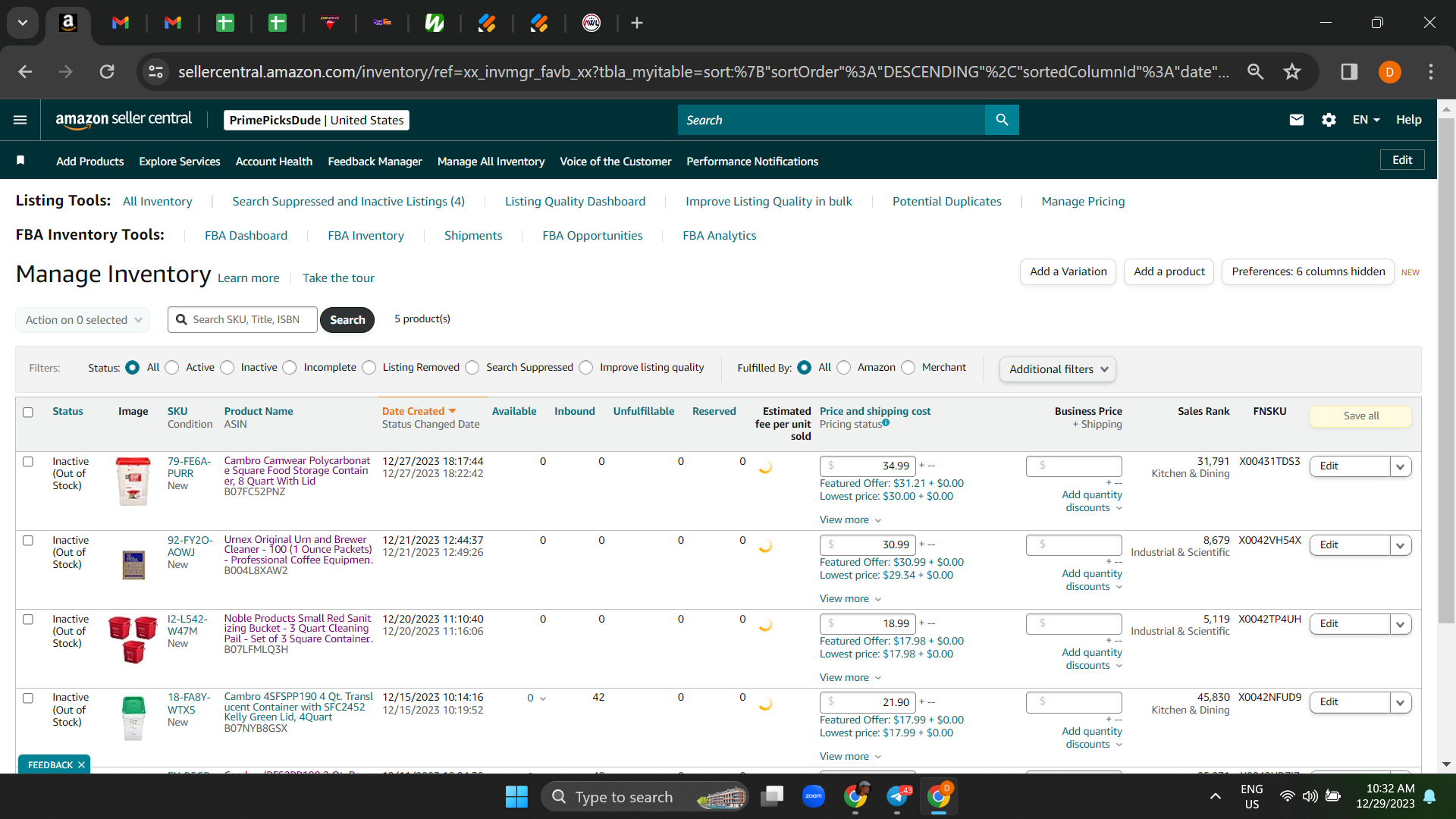Open Performance Notifications
Viewport: 1456px width, 819px height.
tap(752, 162)
